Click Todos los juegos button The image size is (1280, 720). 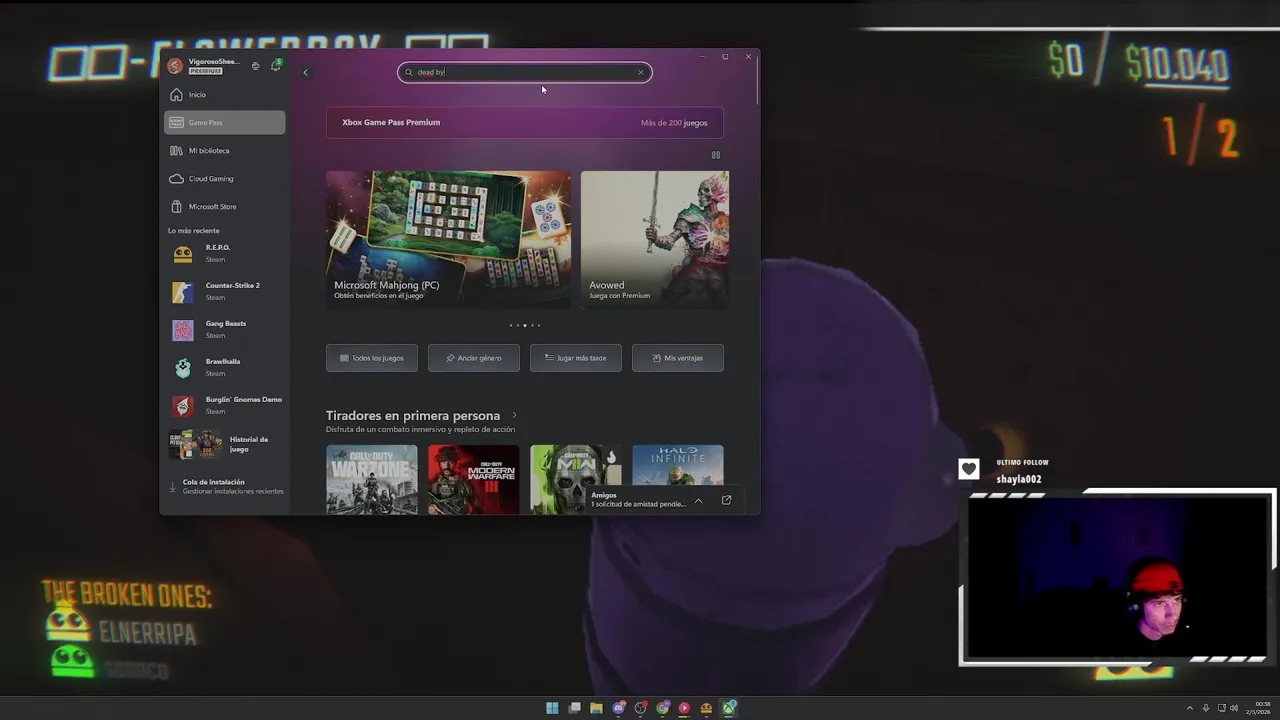372,358
